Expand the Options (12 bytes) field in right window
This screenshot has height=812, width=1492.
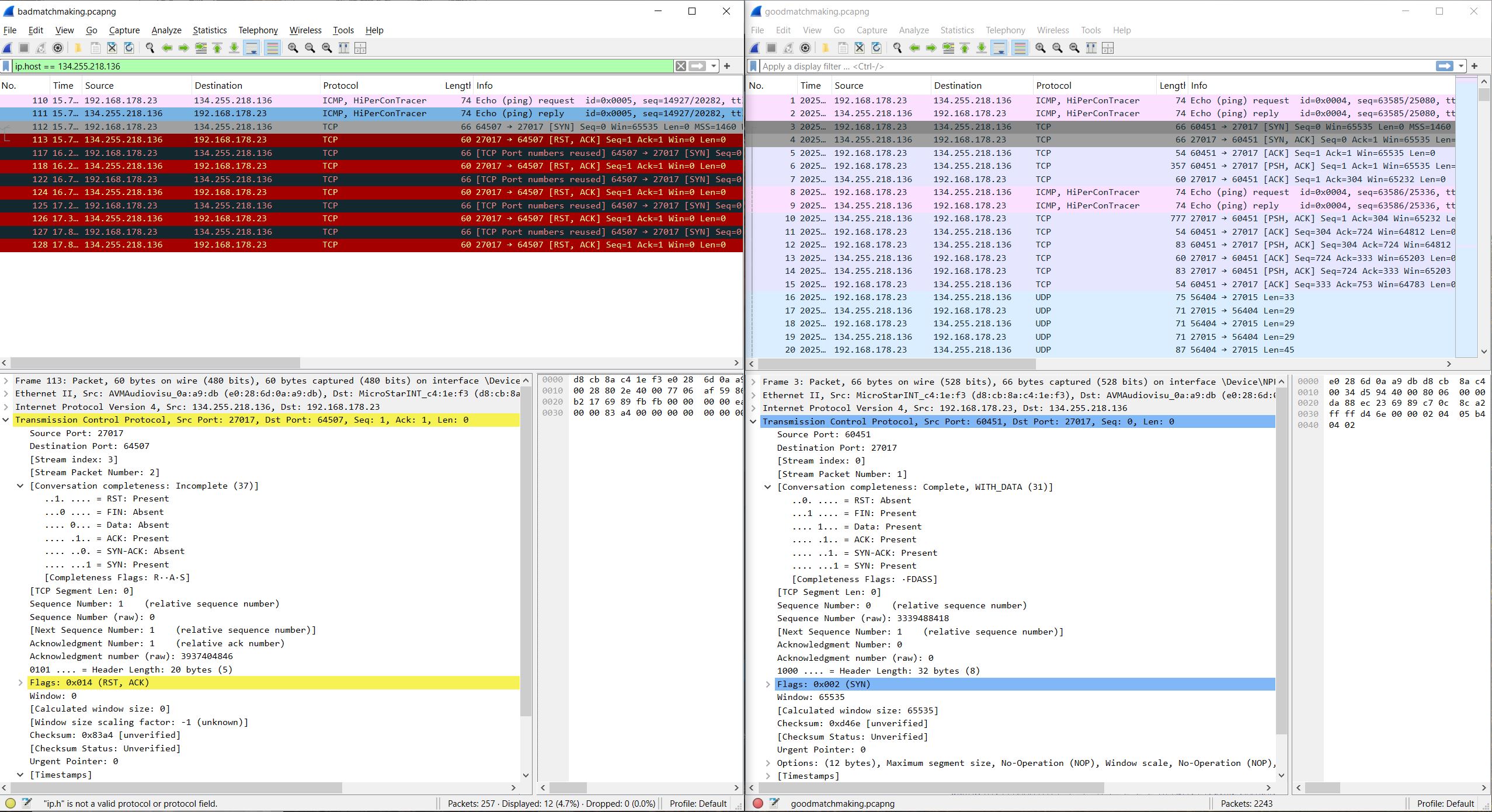pyautogui.click(x=768, y=763)
